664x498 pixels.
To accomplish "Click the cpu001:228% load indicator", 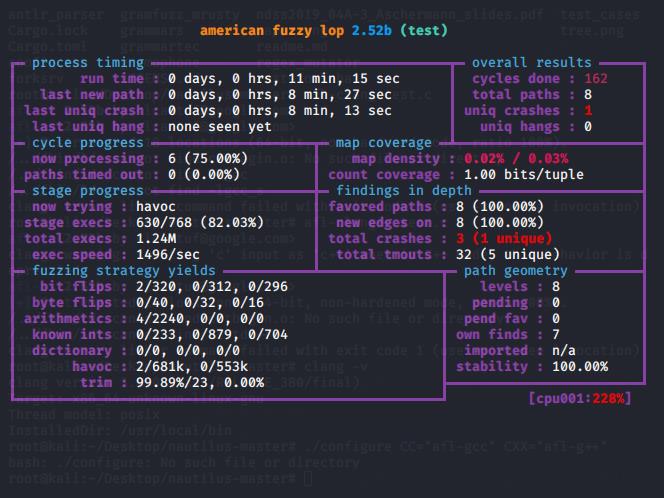I will 580,398.
